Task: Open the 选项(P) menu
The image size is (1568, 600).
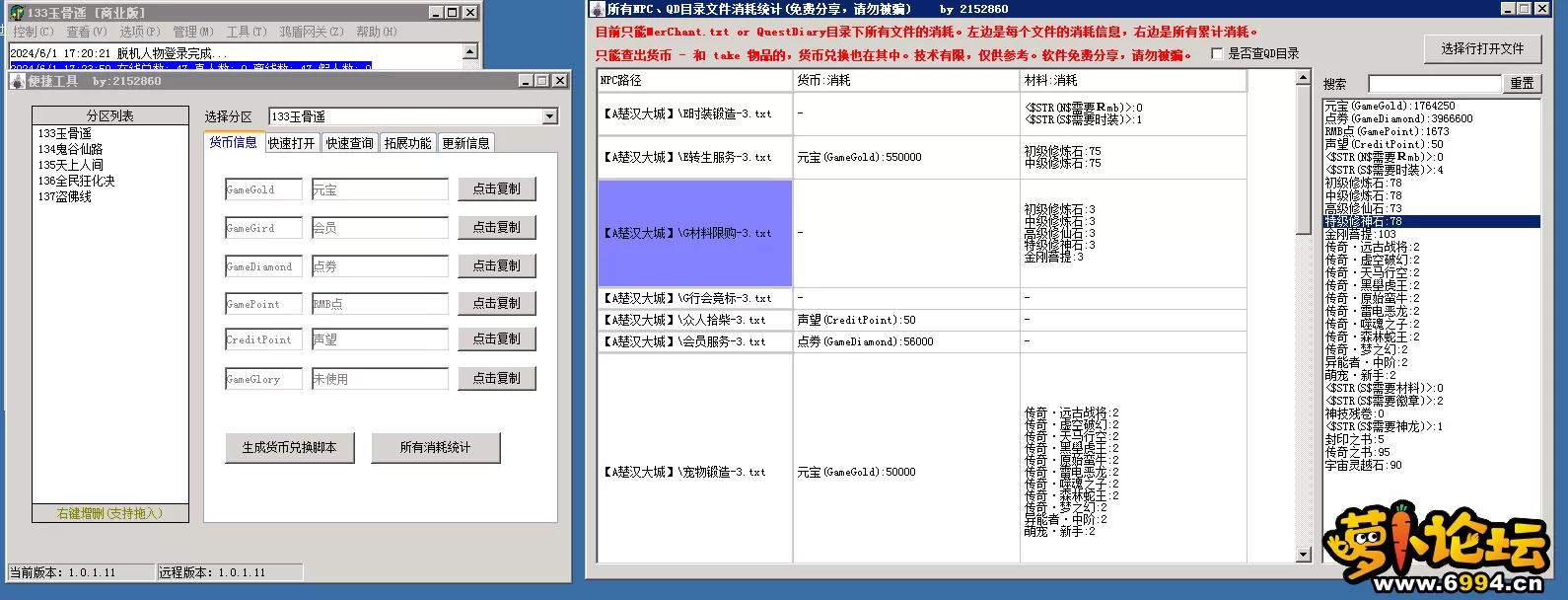Action: pyautogui.click(x=140, y=32)
